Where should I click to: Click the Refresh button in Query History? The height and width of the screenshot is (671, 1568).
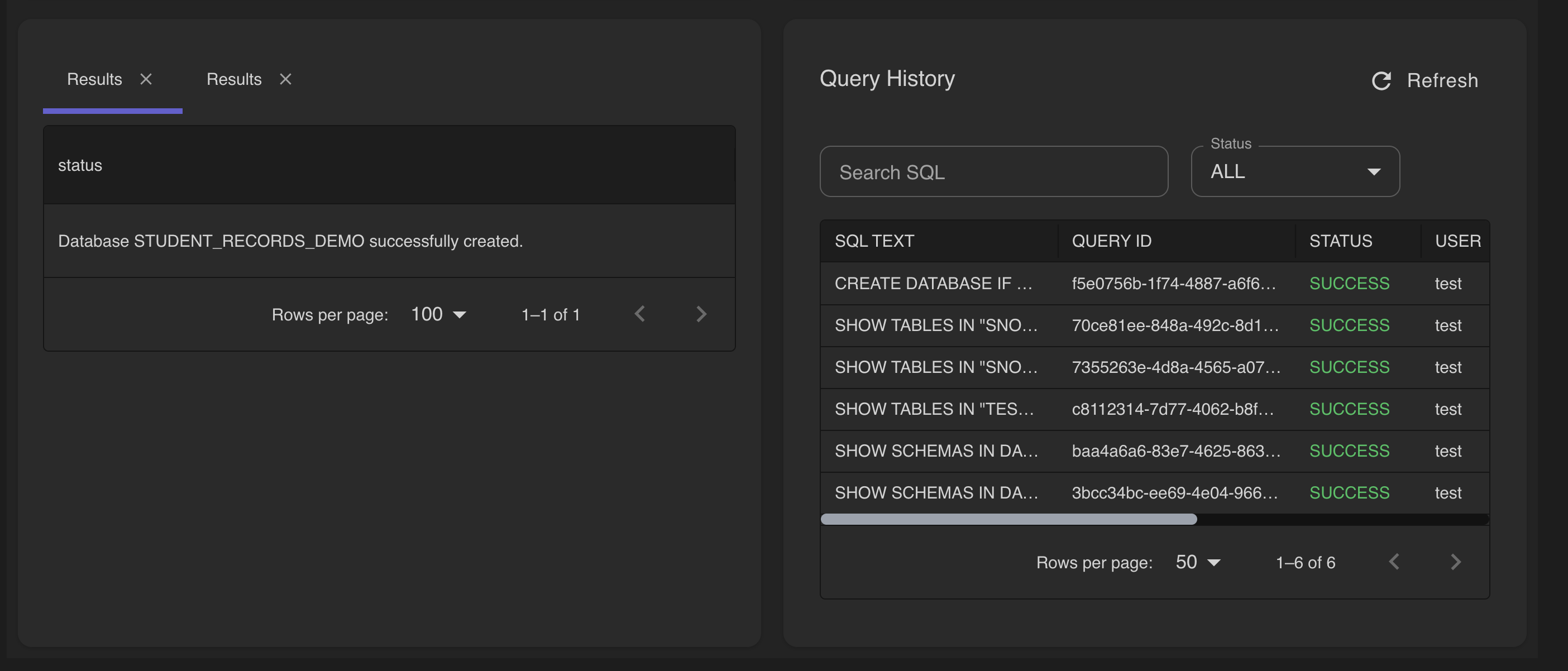tap(1424, 80)
